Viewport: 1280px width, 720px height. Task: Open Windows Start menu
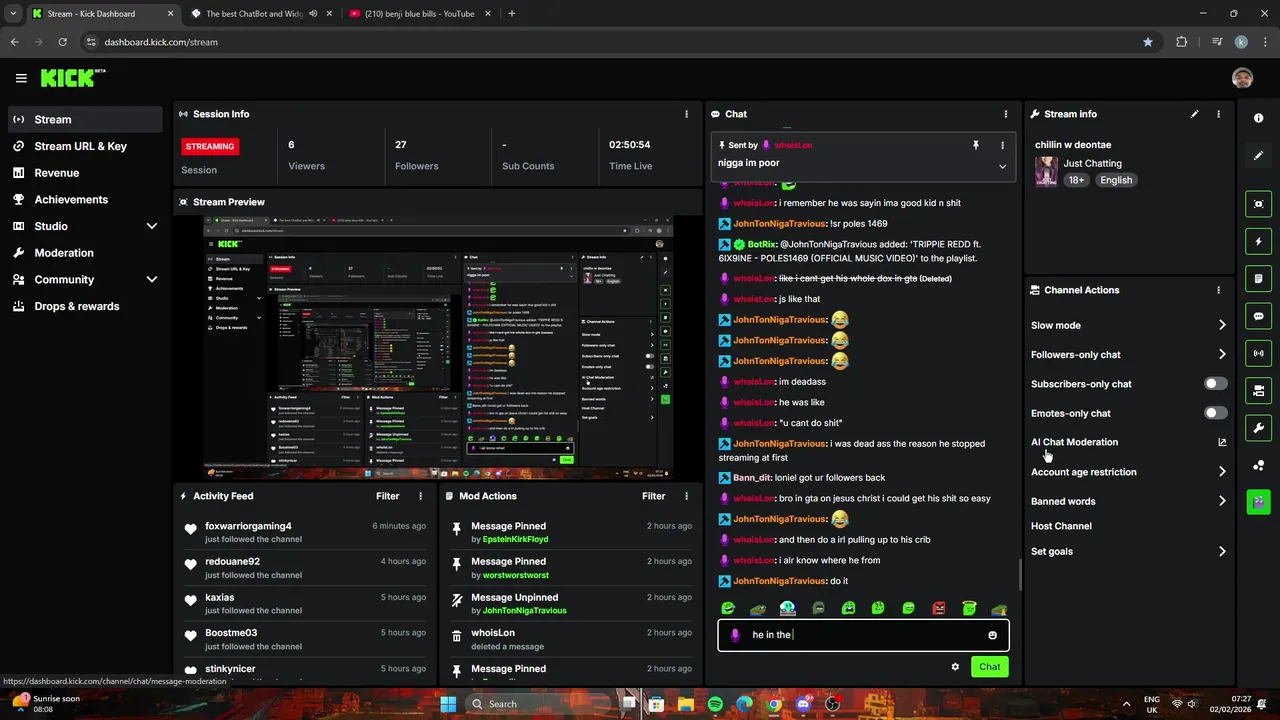click(x=448, y=704)
